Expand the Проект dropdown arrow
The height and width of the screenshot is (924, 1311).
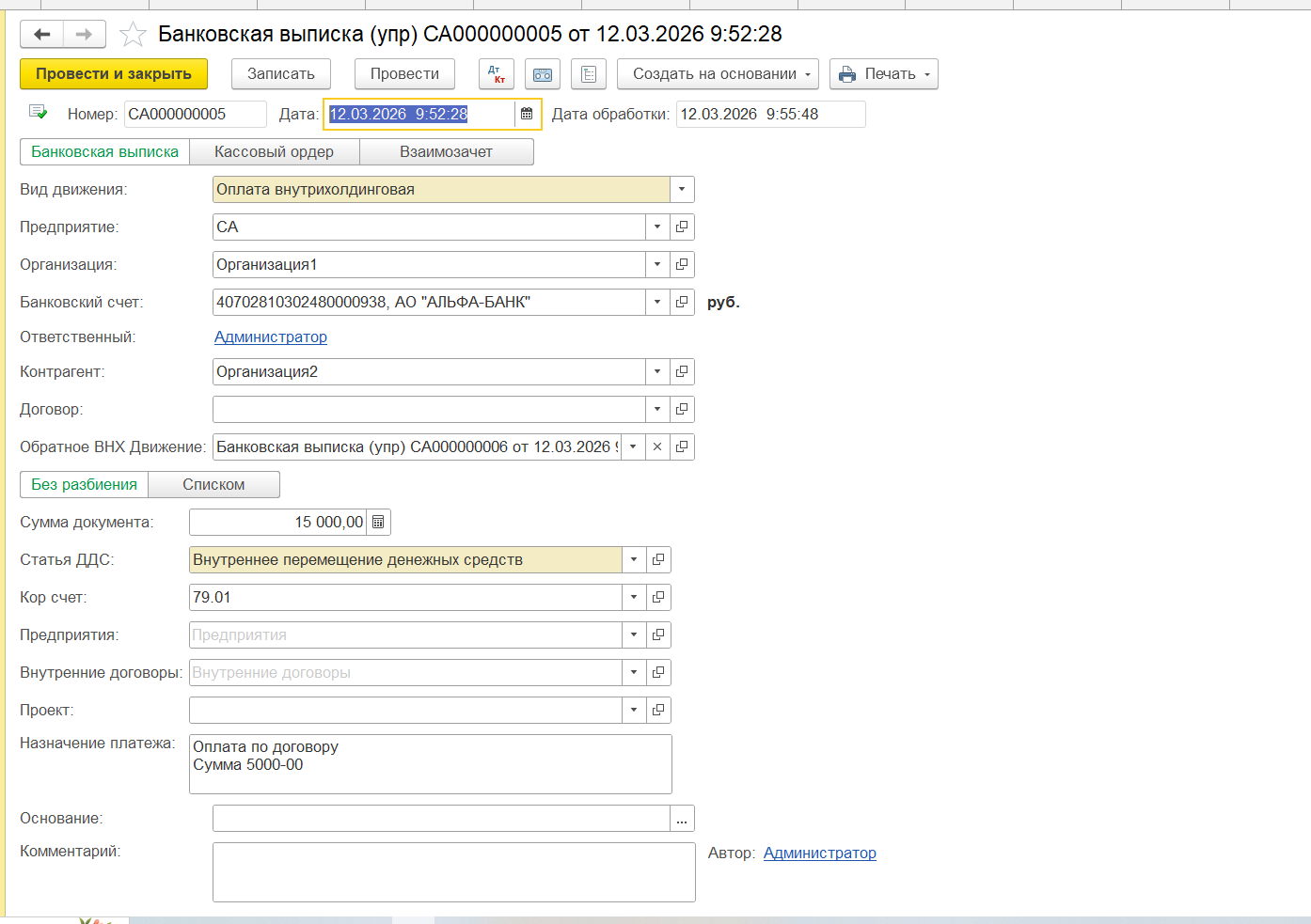coord(634,710)
